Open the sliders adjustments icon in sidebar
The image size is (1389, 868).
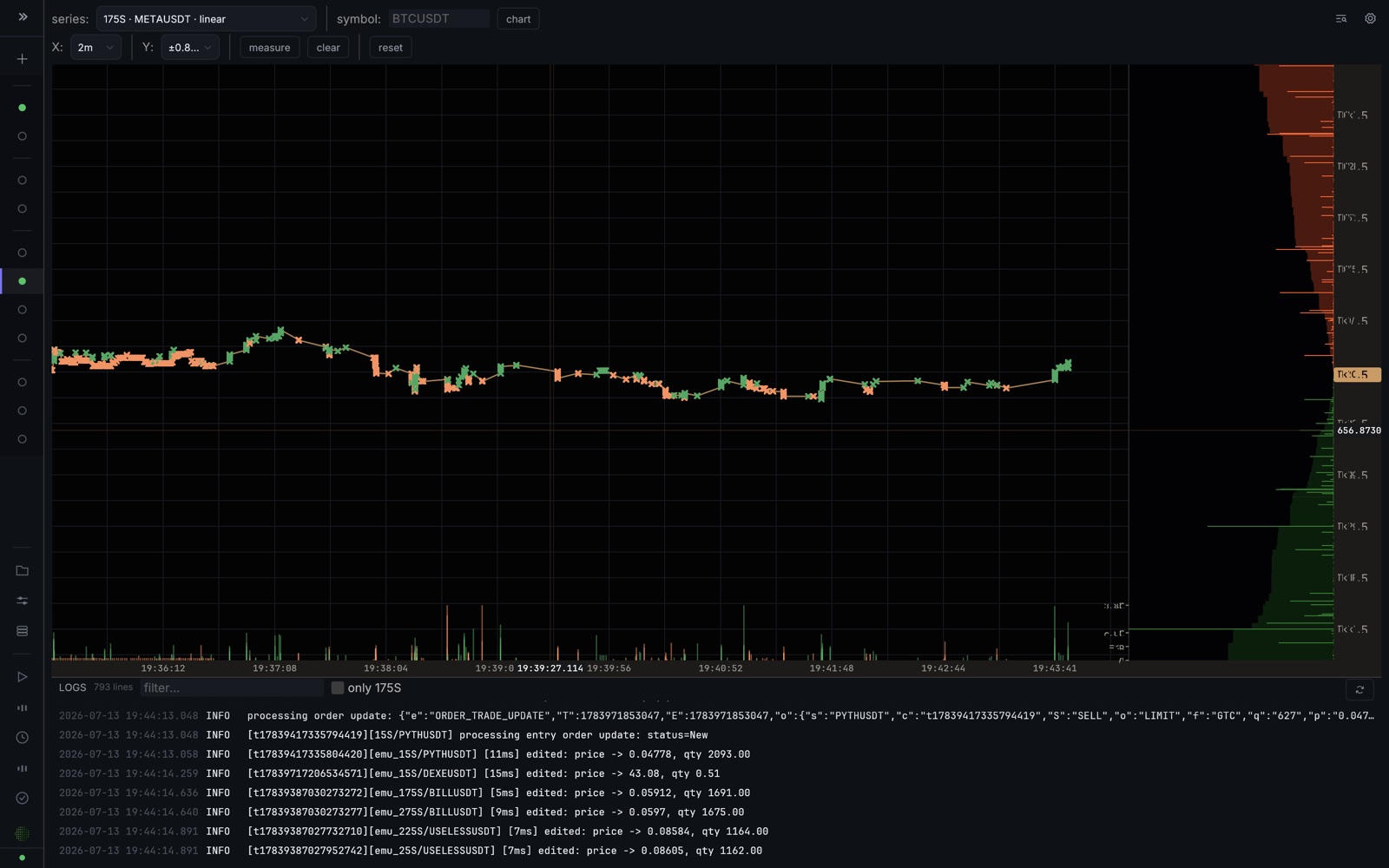coord(23,601)
